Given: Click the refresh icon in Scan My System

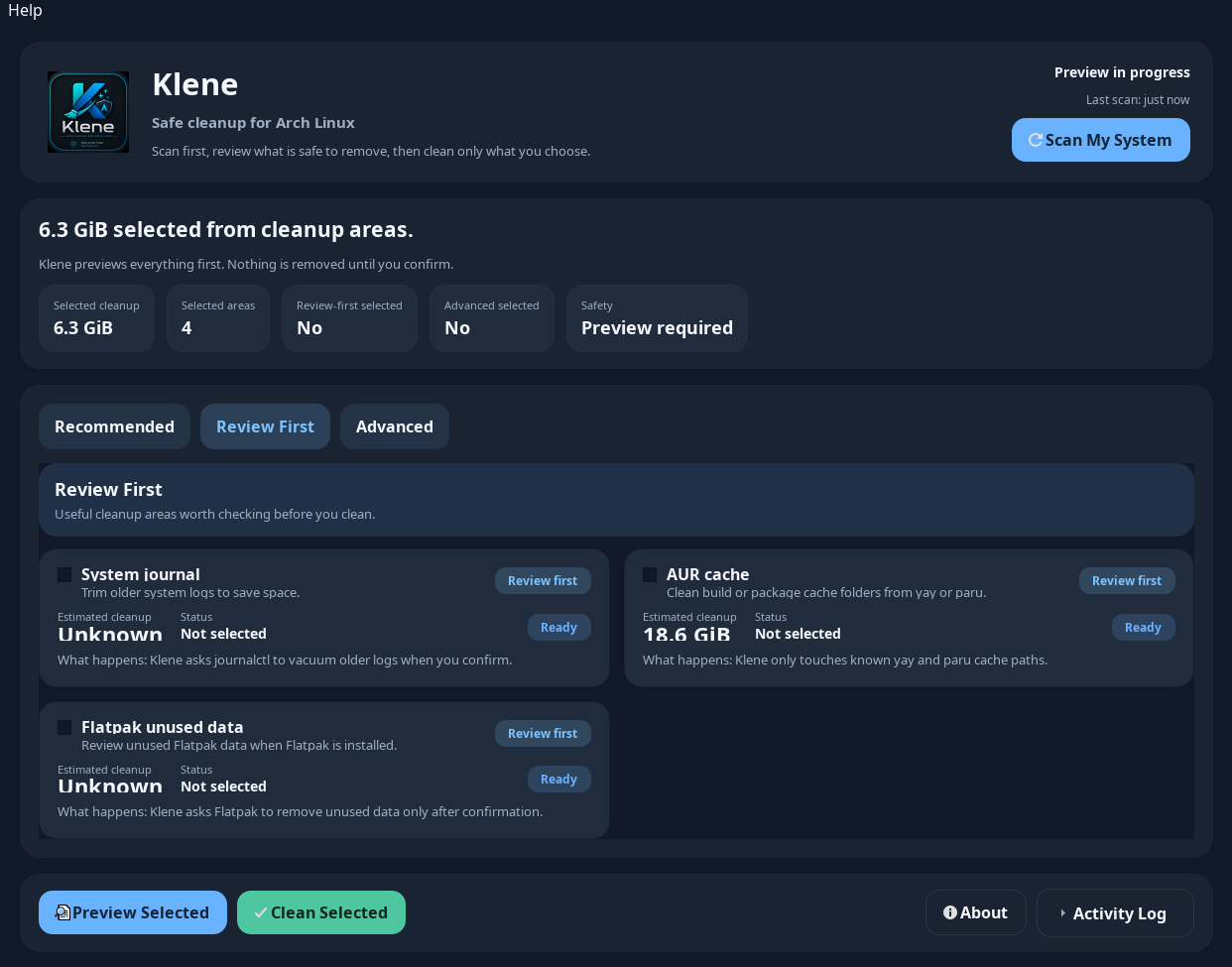Looking at the screenshot, I should tap(1036, 140).
